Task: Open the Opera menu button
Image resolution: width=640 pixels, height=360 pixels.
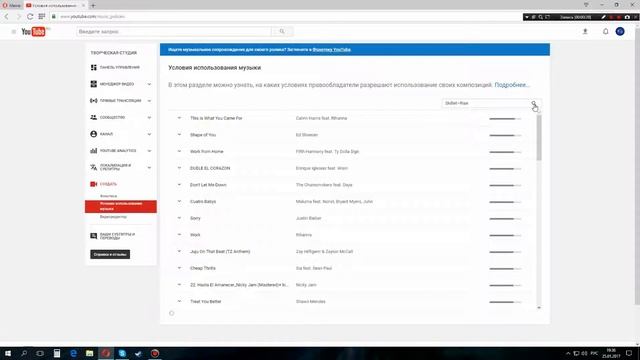Action: [x=11, y=5]
